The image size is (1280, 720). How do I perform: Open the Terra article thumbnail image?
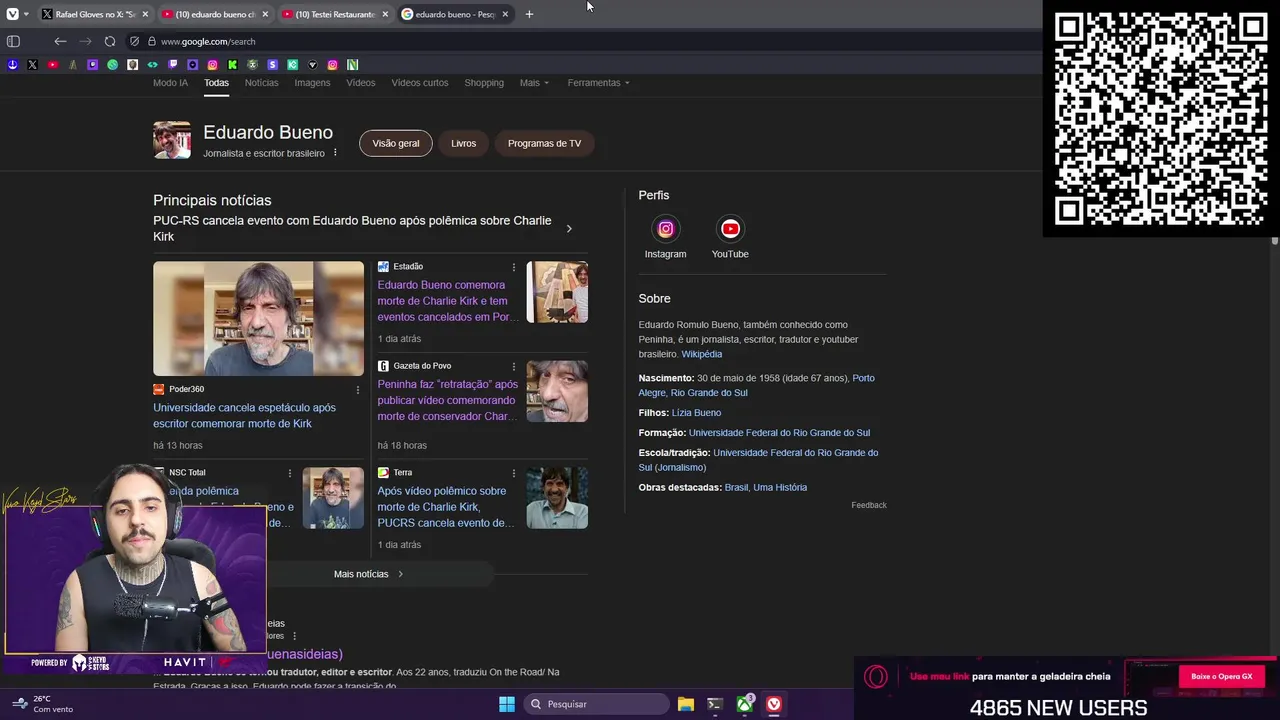(557, 498)
